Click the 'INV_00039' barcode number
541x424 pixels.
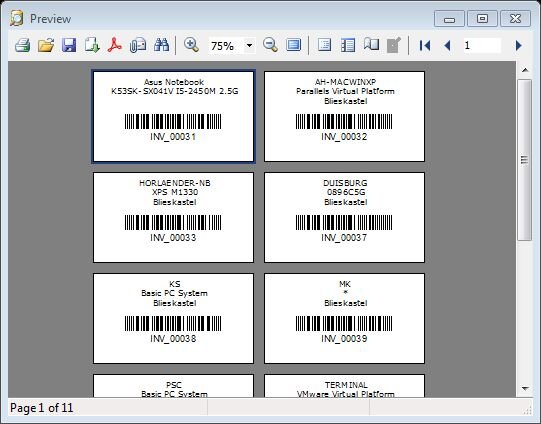pos(344,339)
